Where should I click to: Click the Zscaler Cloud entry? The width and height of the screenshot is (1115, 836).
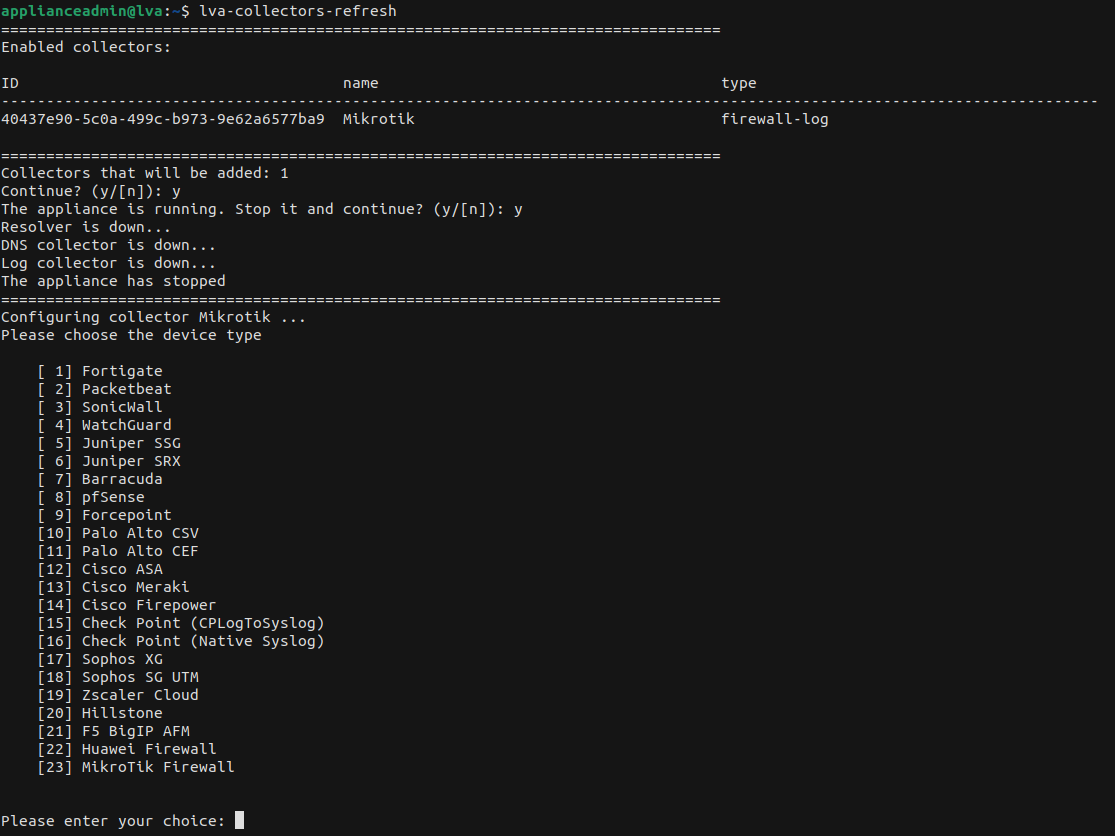(140, 695)
